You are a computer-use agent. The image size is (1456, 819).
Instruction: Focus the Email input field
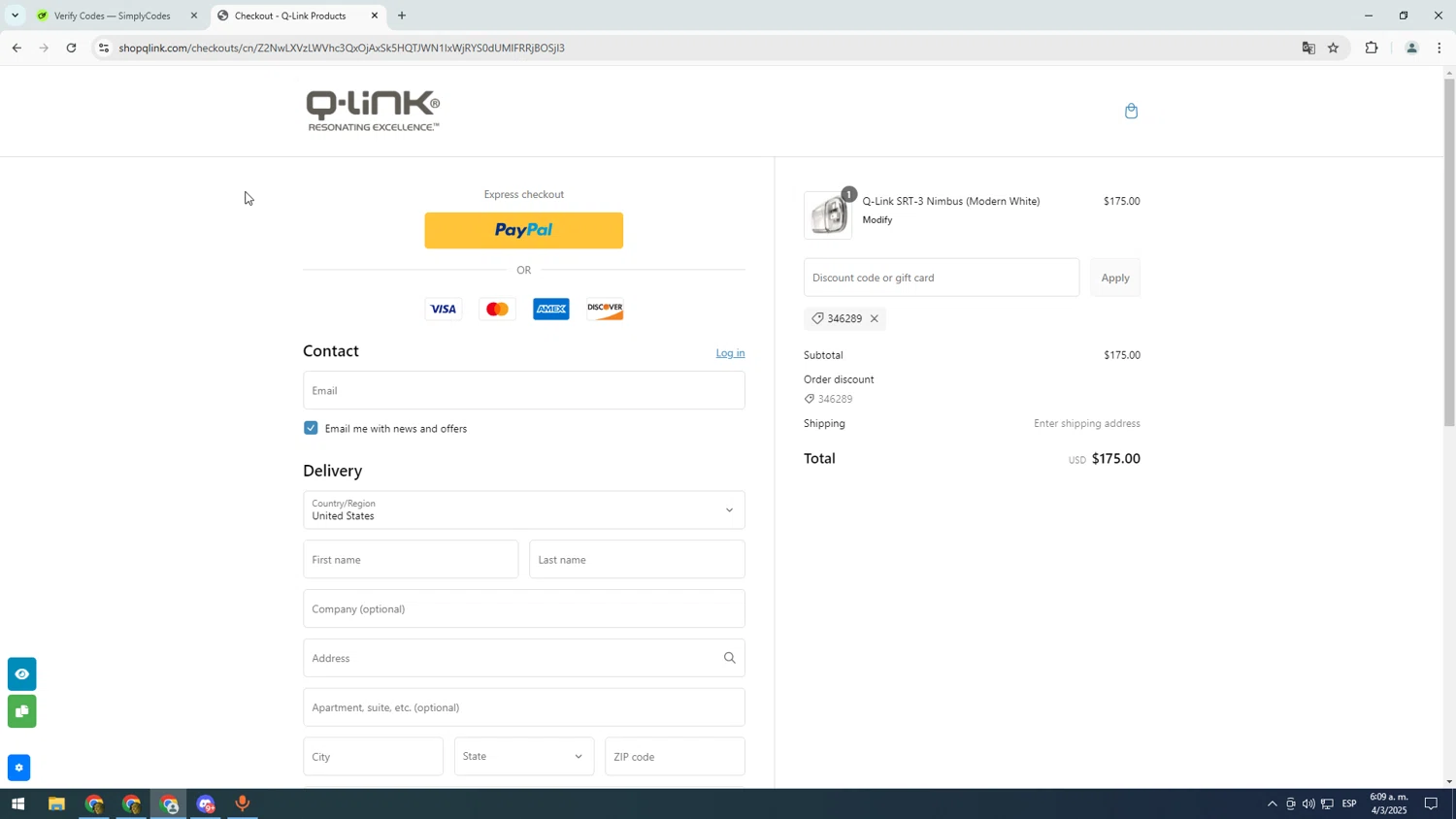(524, 390)
